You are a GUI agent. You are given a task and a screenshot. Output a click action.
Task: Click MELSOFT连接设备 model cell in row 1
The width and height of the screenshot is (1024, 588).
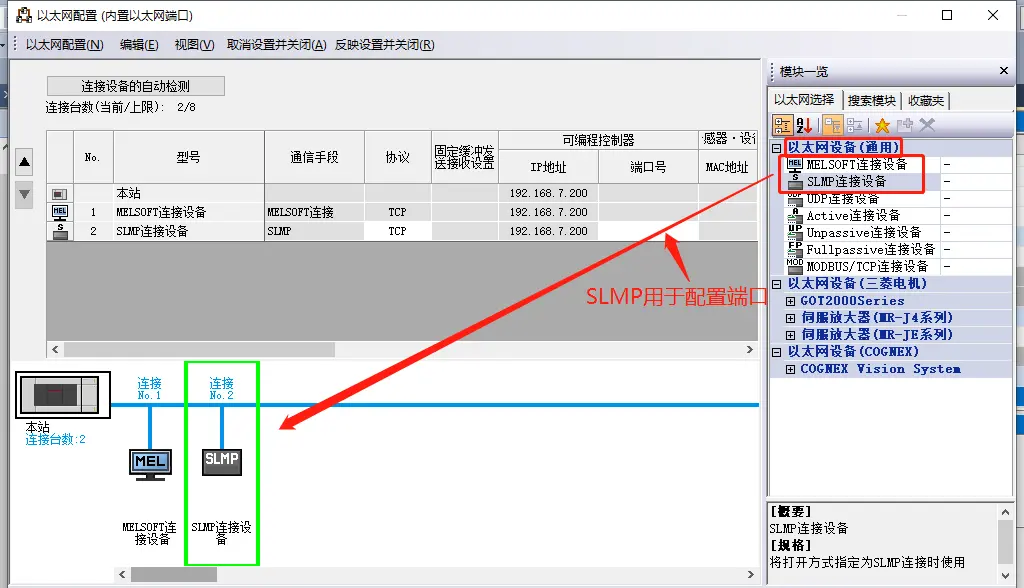pyautogui.click(x=189, y=212)
